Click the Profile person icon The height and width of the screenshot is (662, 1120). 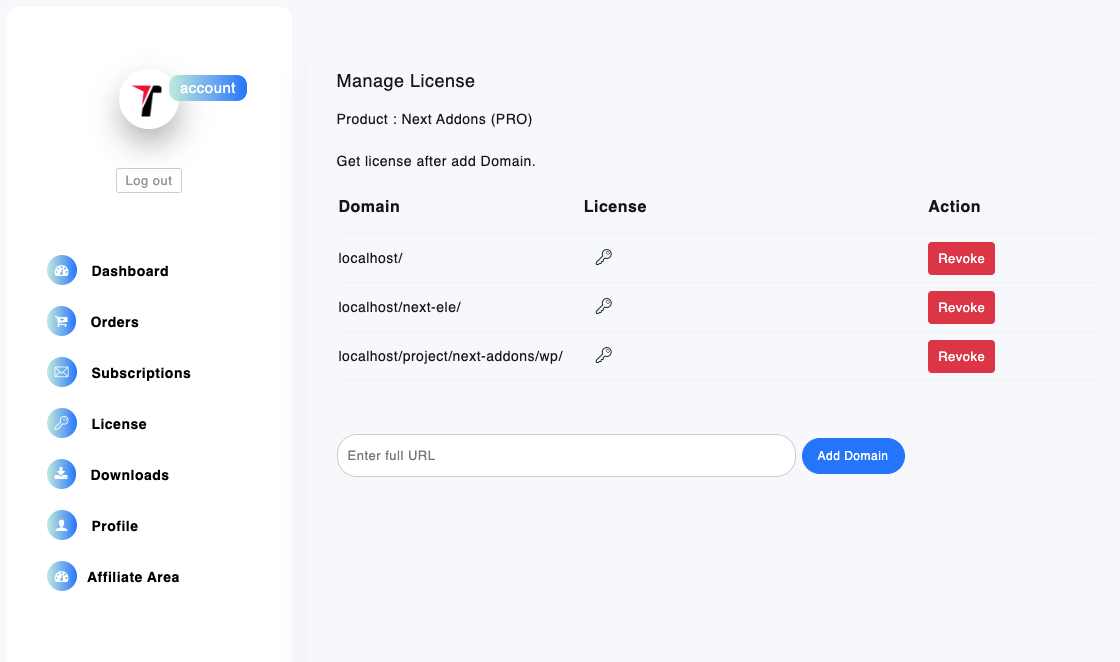pyautogui.click(x=62, y=526)
